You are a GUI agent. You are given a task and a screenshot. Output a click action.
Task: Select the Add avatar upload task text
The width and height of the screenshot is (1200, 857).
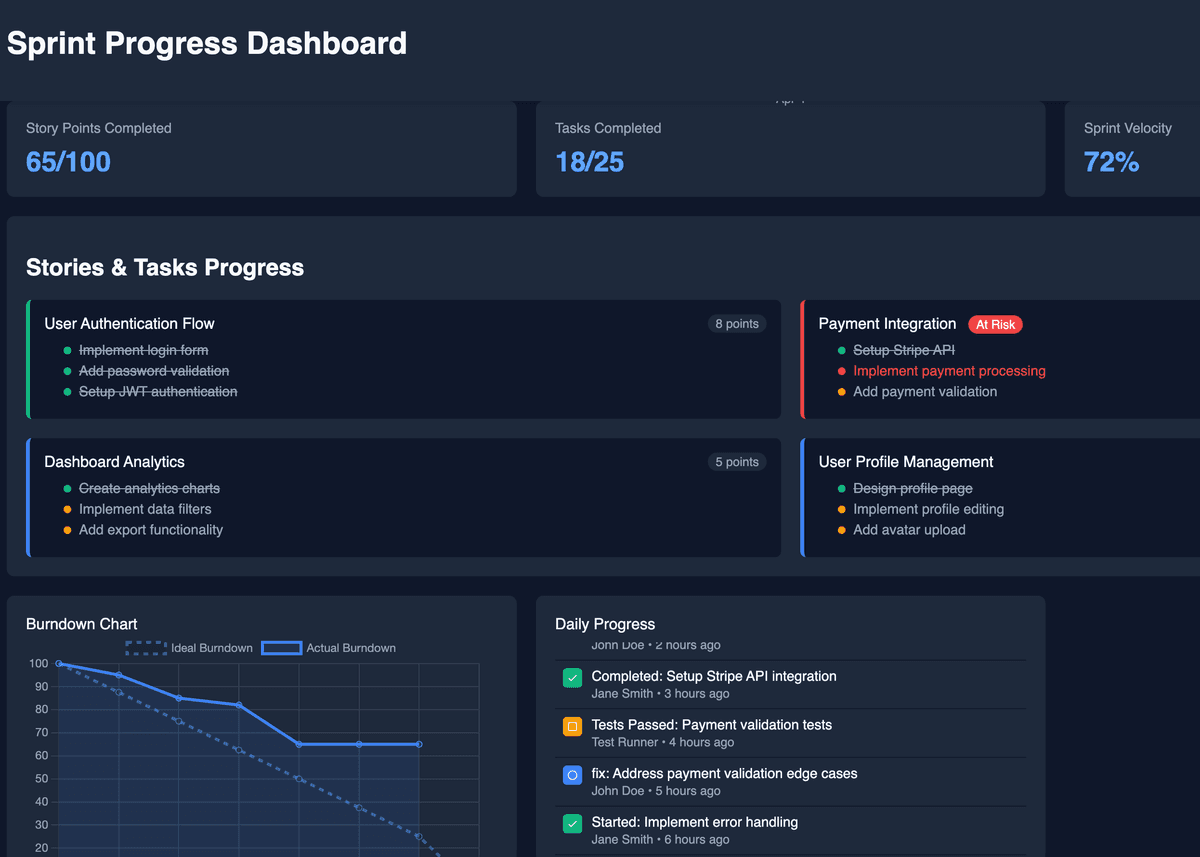[x=910, y=530]
